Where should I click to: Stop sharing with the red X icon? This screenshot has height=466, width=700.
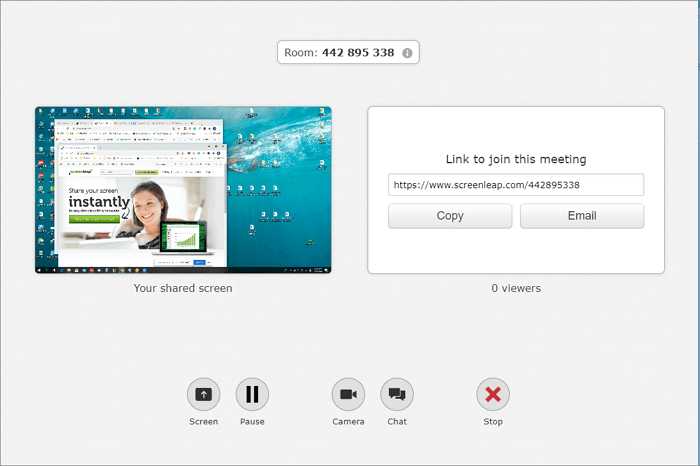[x=493, y=395]
